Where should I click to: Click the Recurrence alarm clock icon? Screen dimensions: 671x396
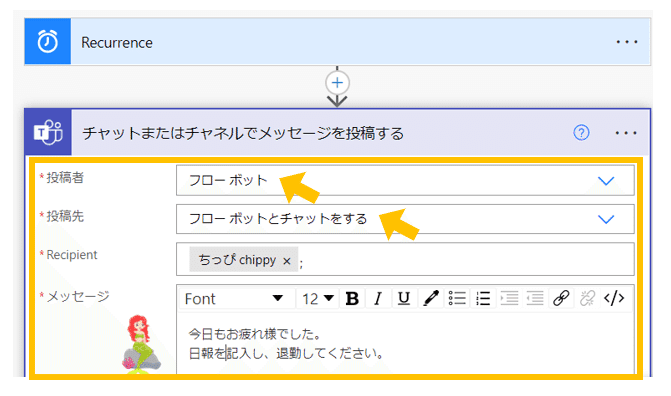pos(48,42)
